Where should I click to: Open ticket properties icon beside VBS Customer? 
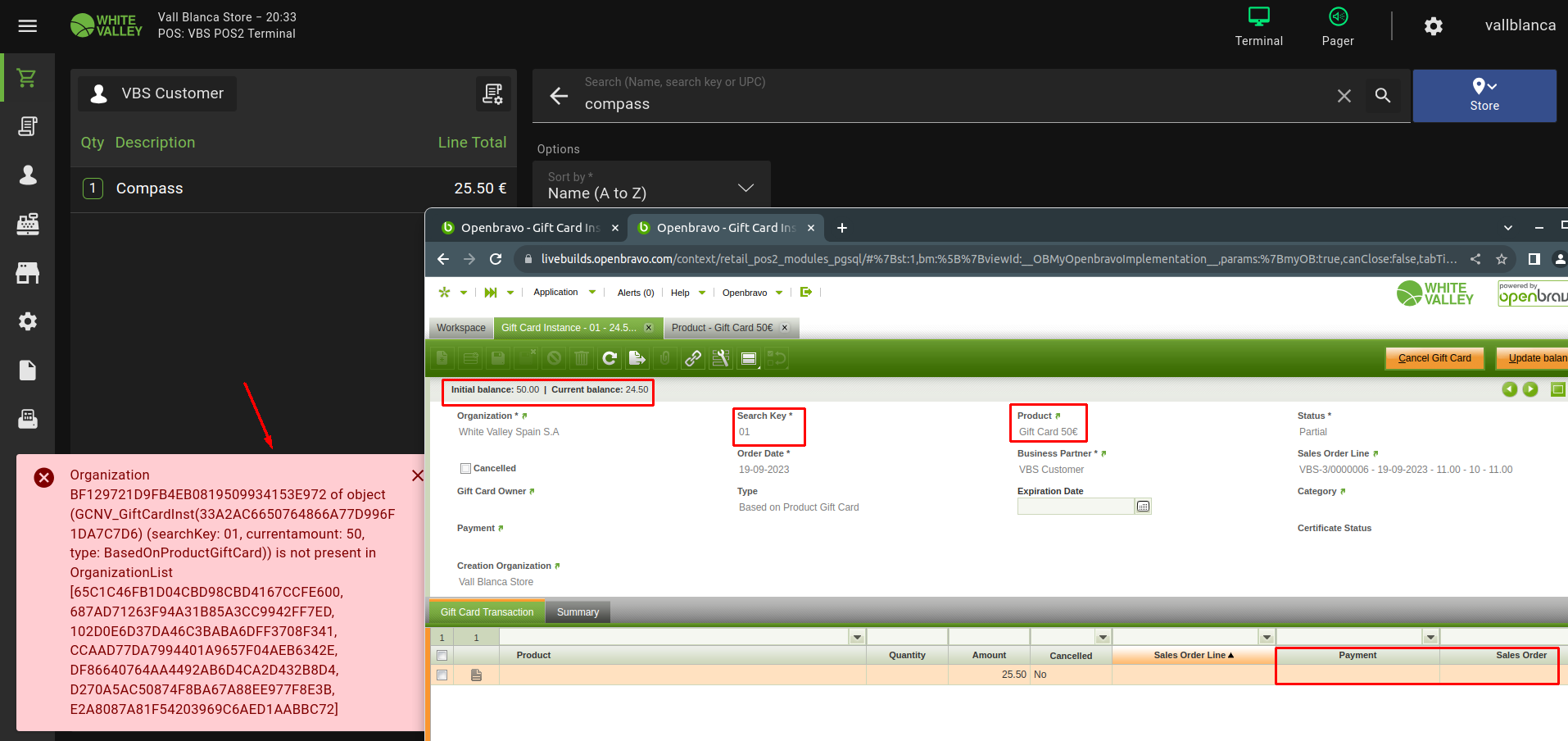(x=492, y=93)
